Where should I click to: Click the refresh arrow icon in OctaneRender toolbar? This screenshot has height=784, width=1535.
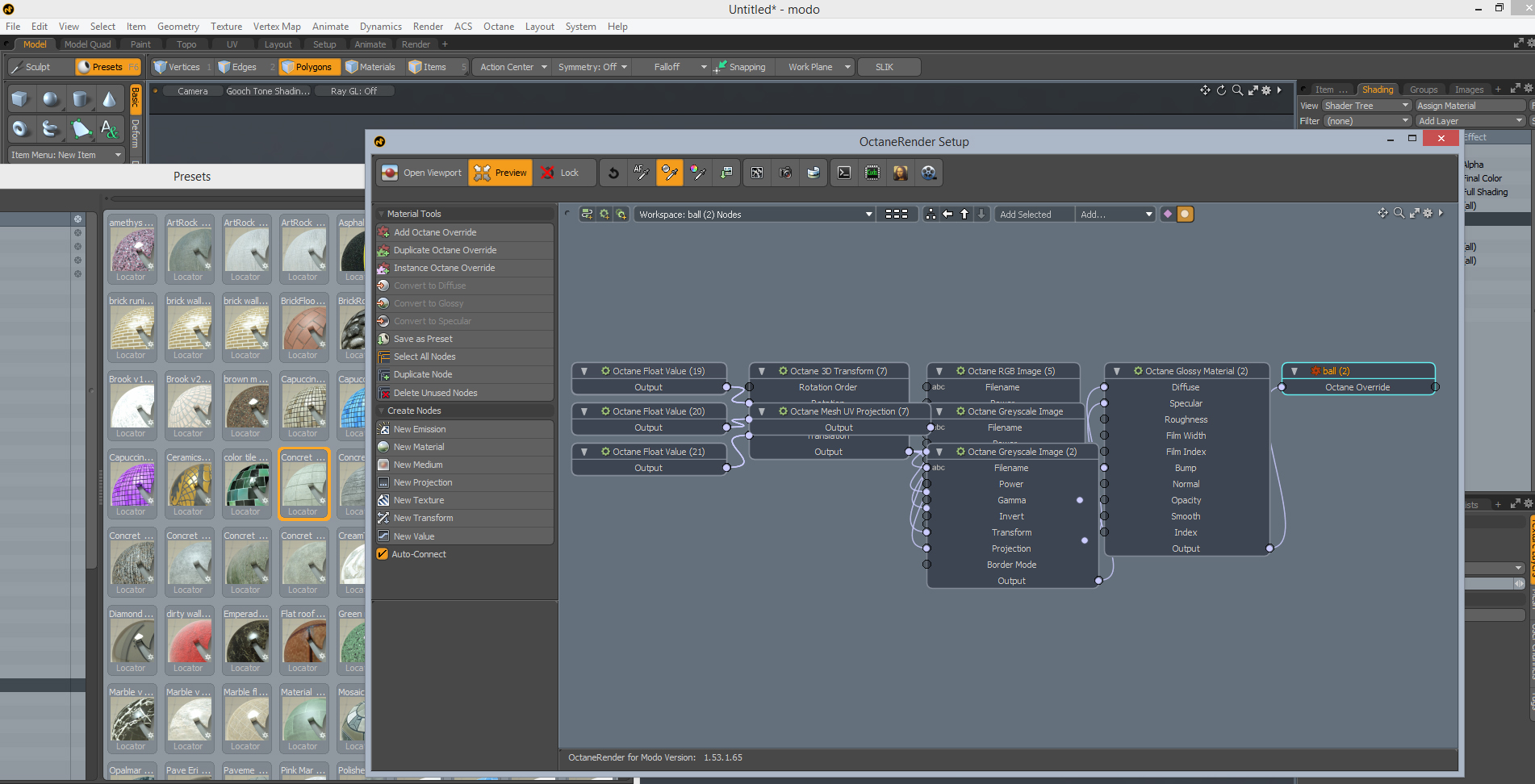coord(613,173)
